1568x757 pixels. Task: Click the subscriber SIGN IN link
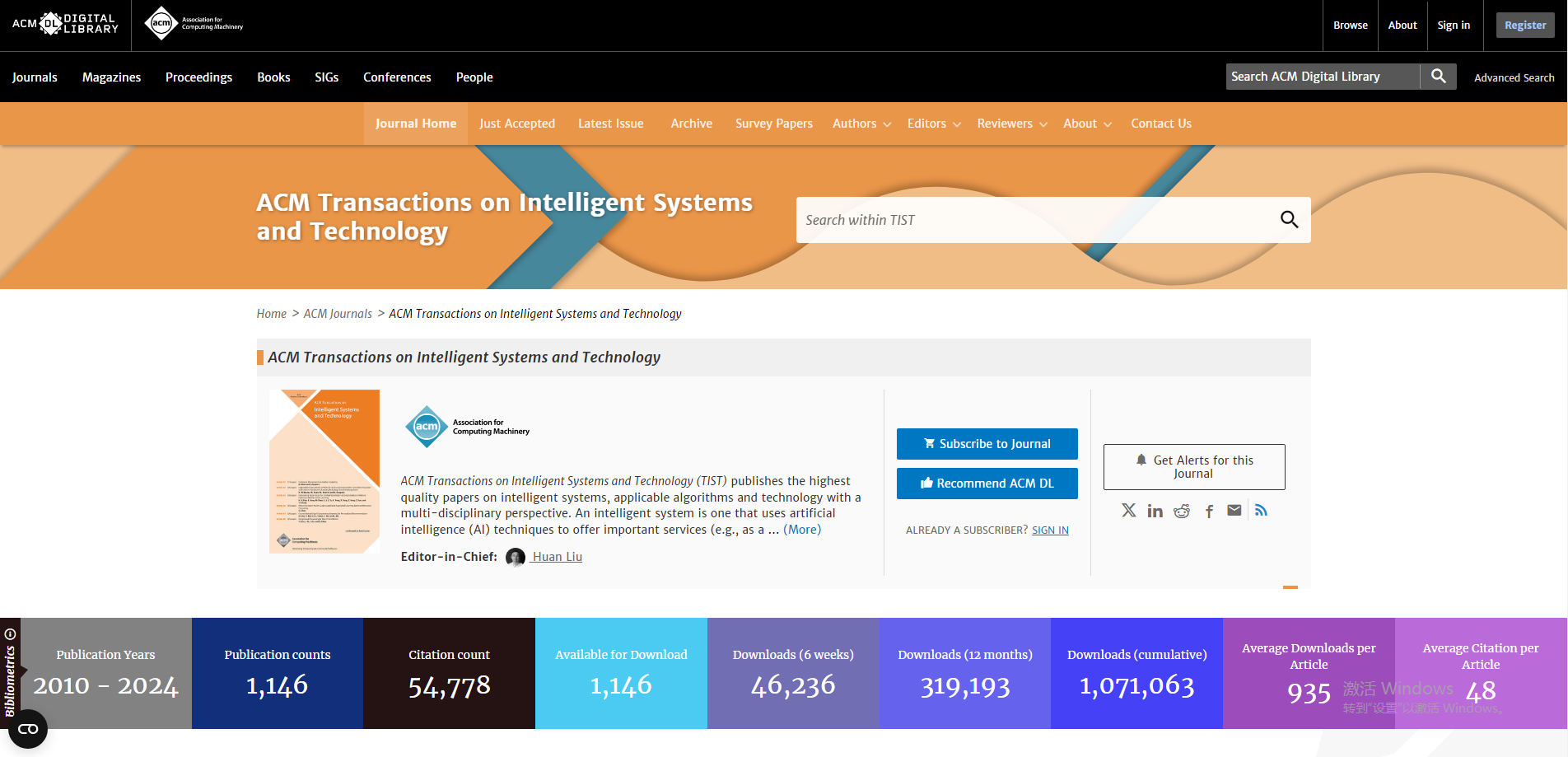(1050, 530)
